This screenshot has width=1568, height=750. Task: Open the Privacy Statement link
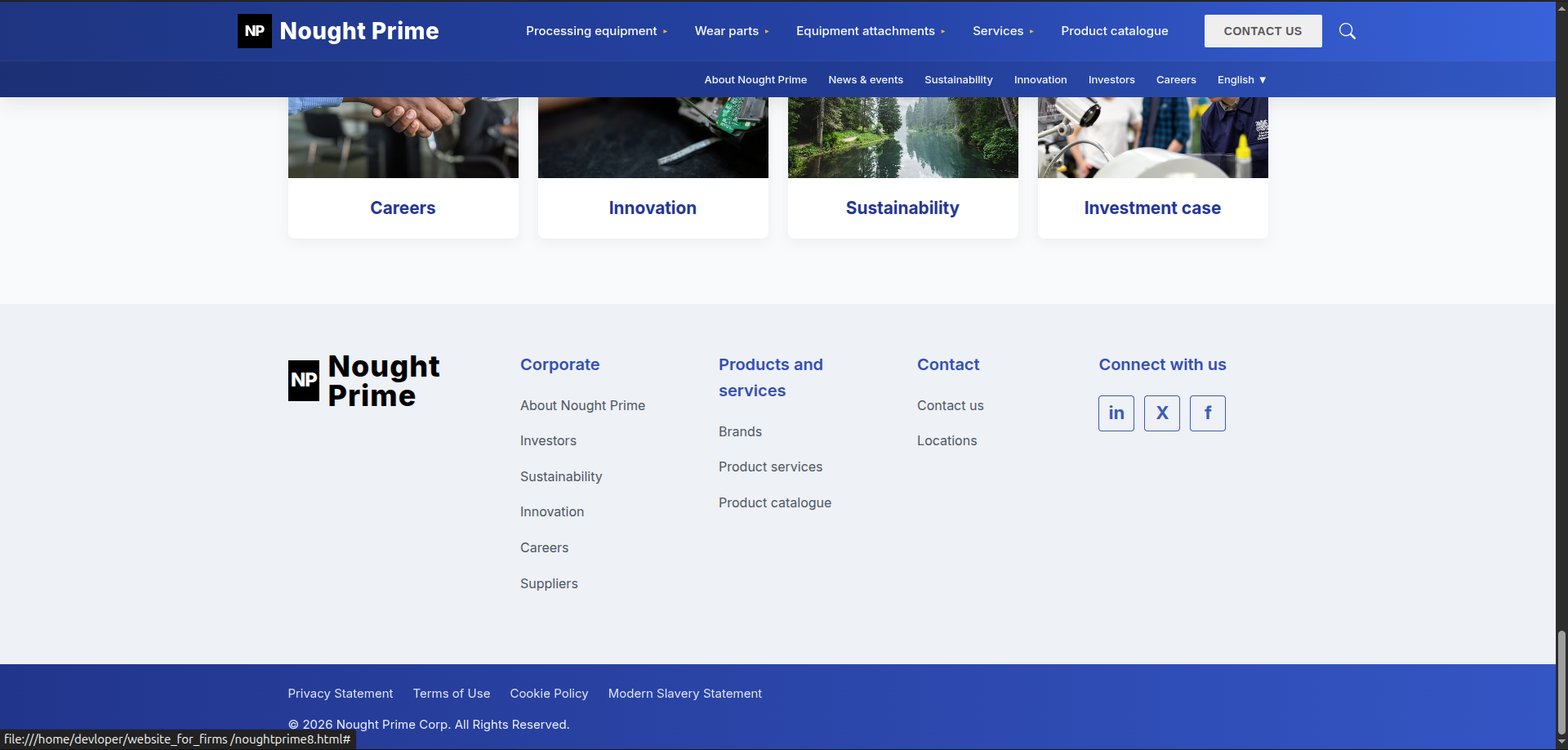pos(340,694)
